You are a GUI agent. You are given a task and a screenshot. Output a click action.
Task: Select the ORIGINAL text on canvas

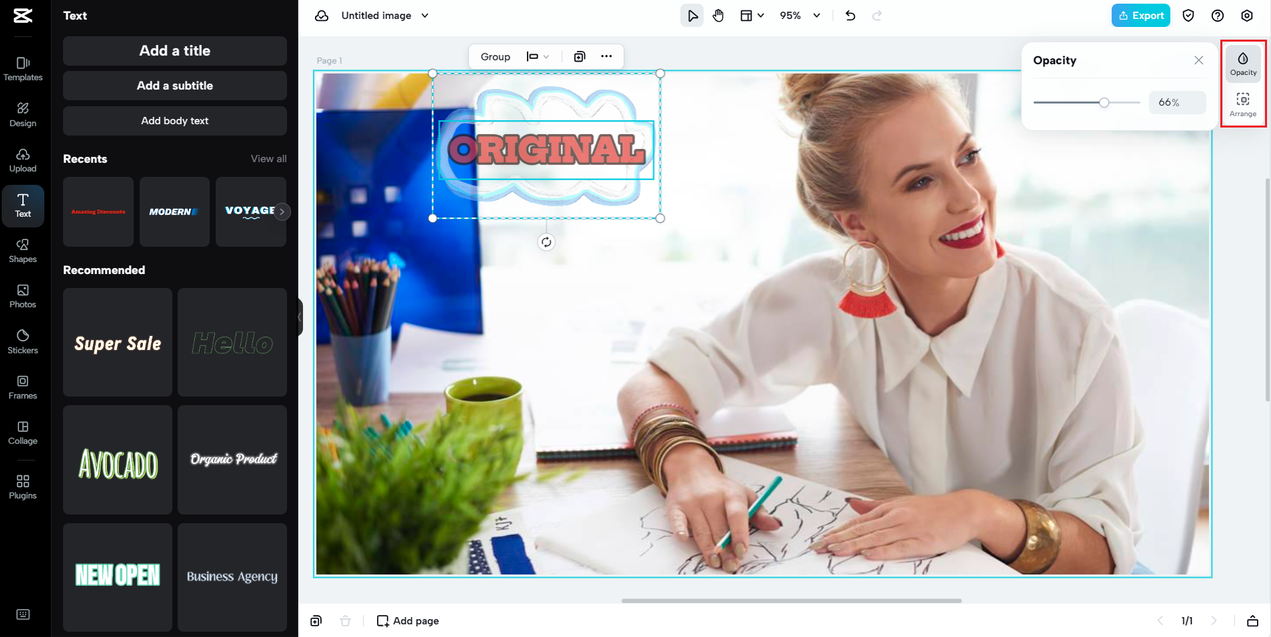[x=546, y=150]
